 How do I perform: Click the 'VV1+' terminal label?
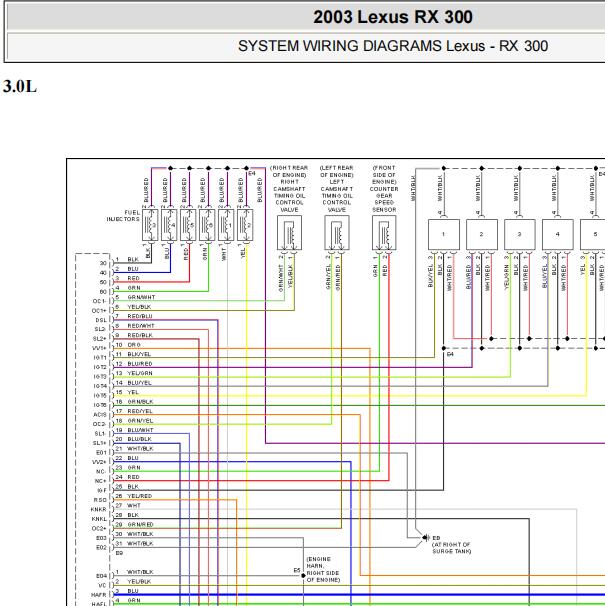tap(99, 348)
